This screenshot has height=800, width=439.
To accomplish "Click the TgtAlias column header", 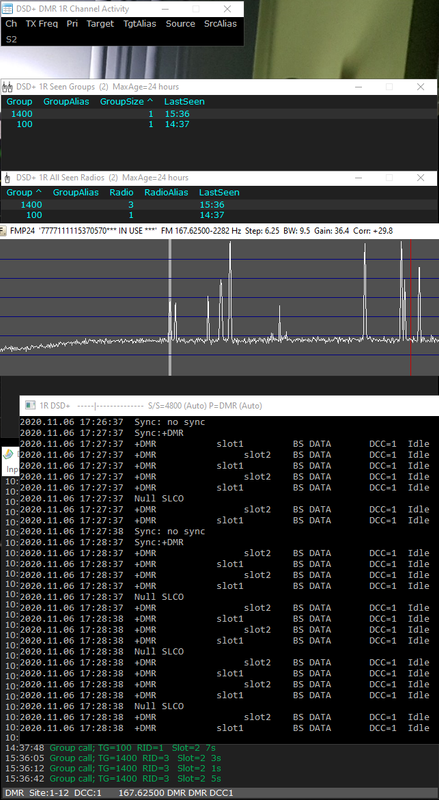I will [140, 23].
